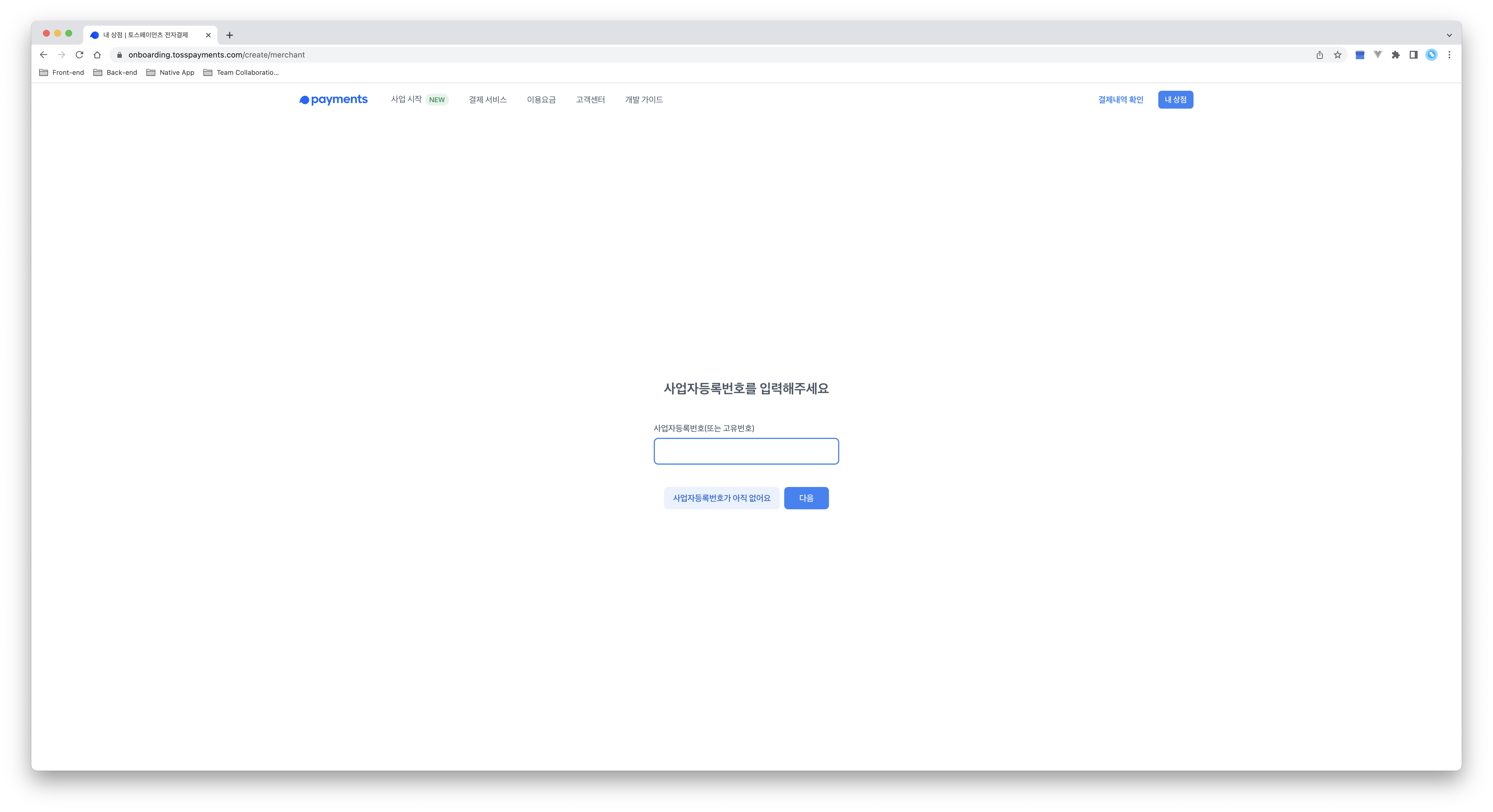Click the share page icon

coord(1319,54)
